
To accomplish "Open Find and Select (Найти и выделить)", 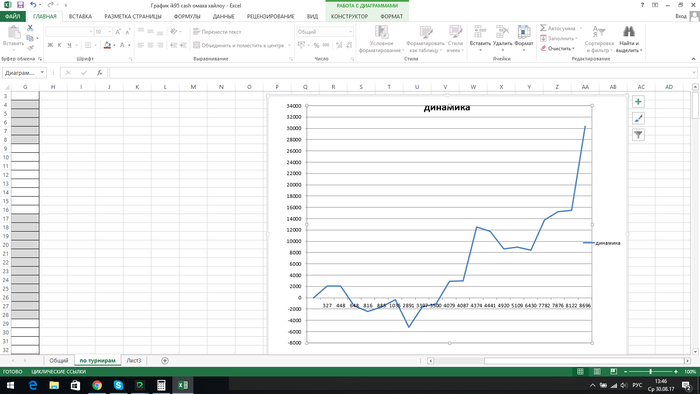I will tap(629, 39).
